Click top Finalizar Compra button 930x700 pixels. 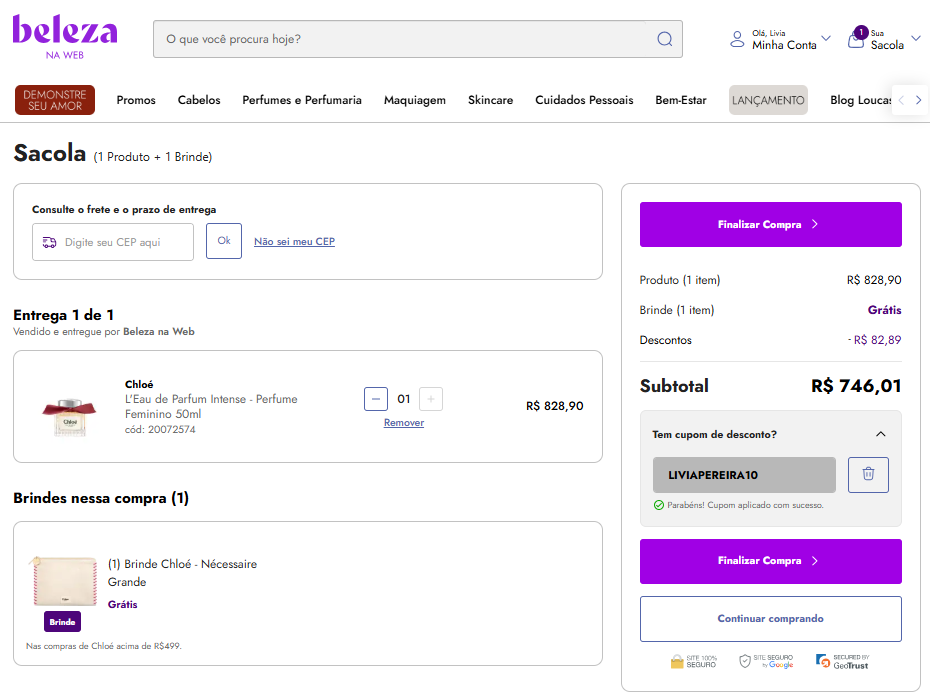pyautogui.click(x=770, y=224)
